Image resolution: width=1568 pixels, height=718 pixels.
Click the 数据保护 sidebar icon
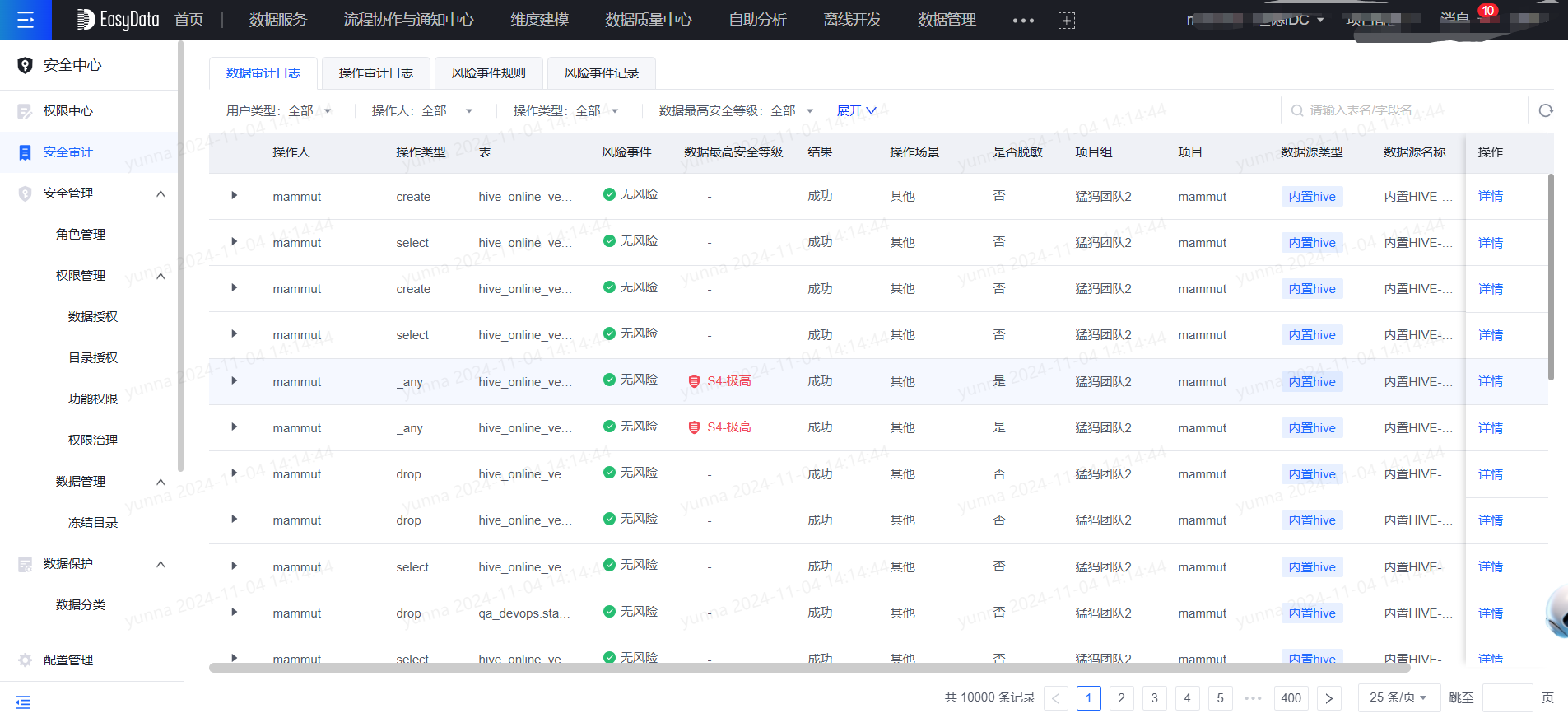click(26, 564)
